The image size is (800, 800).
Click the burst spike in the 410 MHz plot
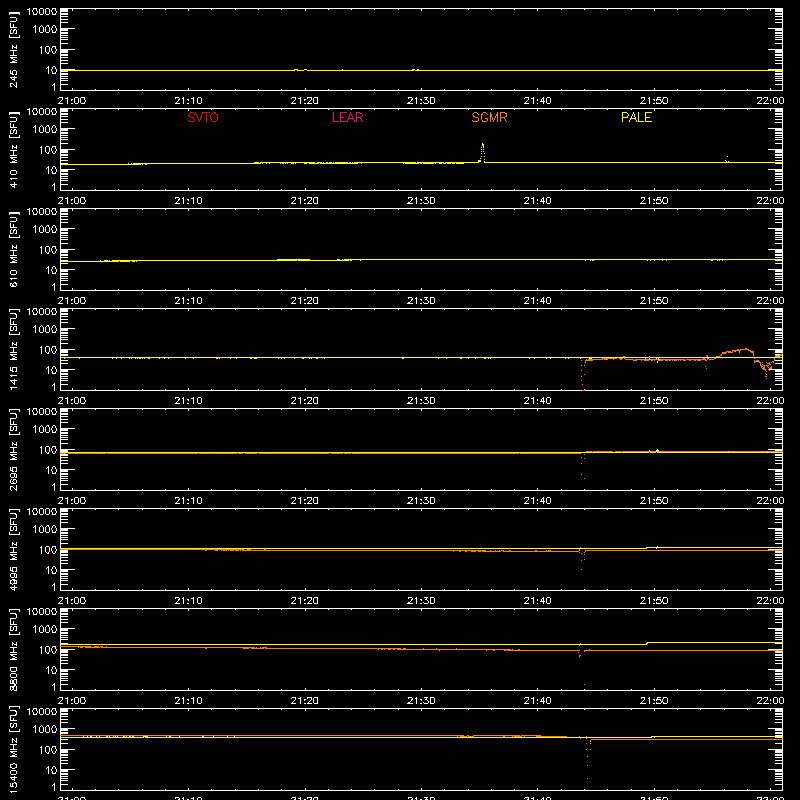coord(483,153)
